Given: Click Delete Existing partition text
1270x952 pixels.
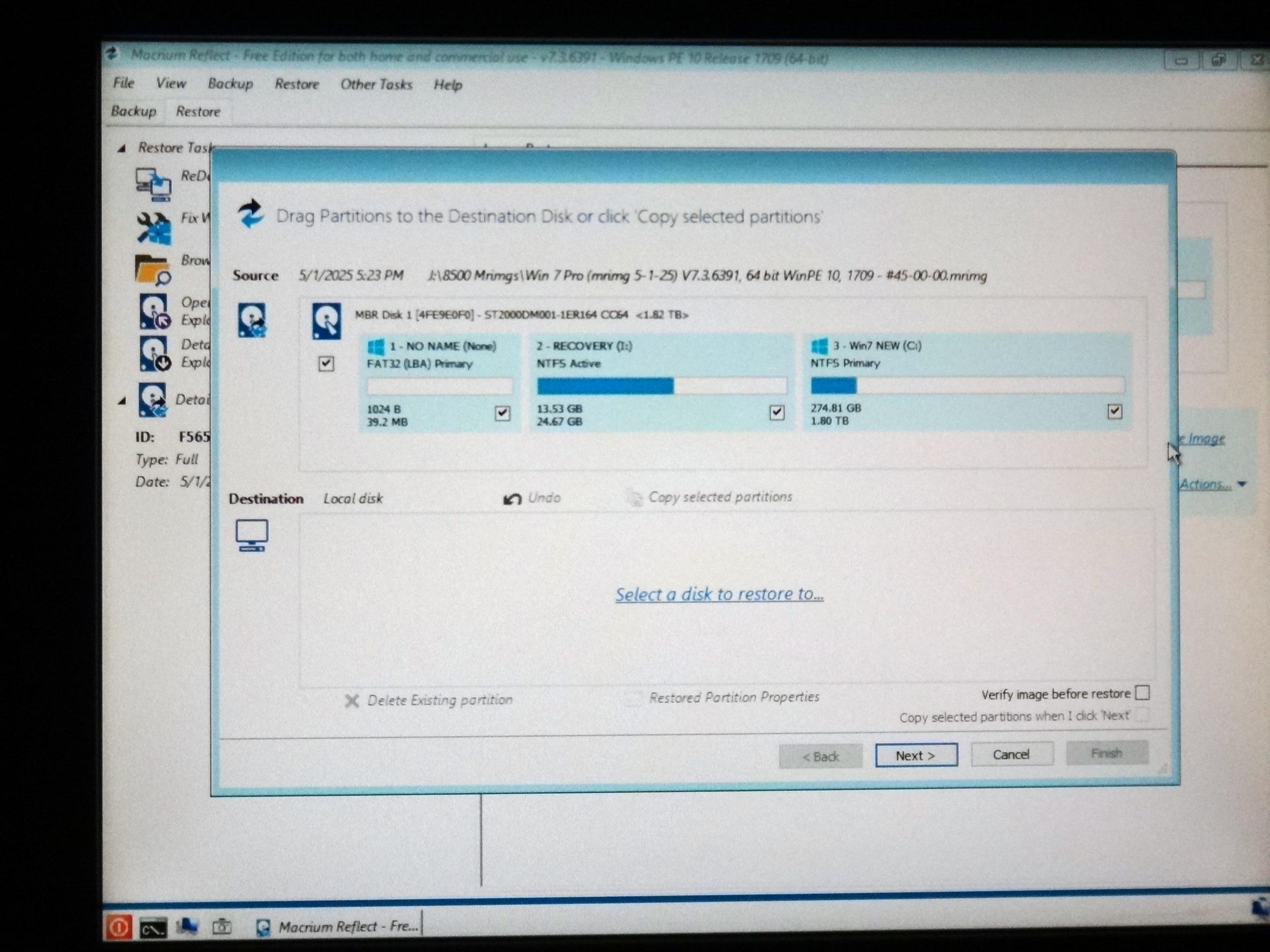Looking at the screenshot, I should pyautogui.click(x=440, y=700).
